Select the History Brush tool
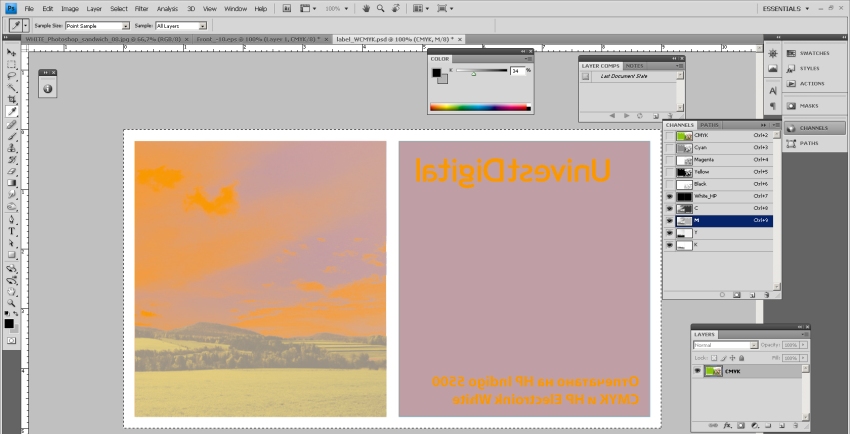The image size is (850, 434). pyautogui.click(x=11, y=160)
